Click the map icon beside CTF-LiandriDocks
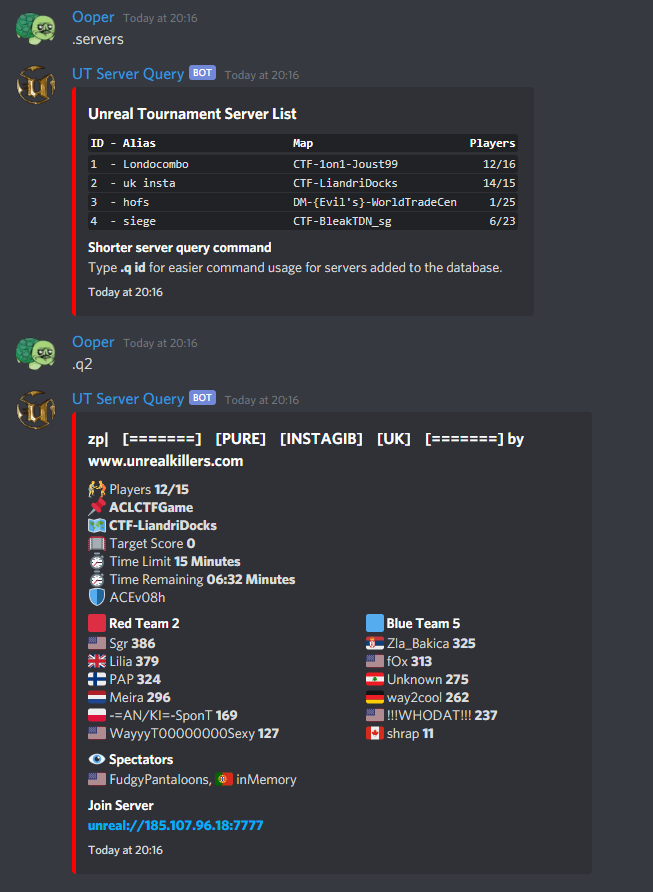The height and width of the screenshot is (892, 653). [97, 525]
